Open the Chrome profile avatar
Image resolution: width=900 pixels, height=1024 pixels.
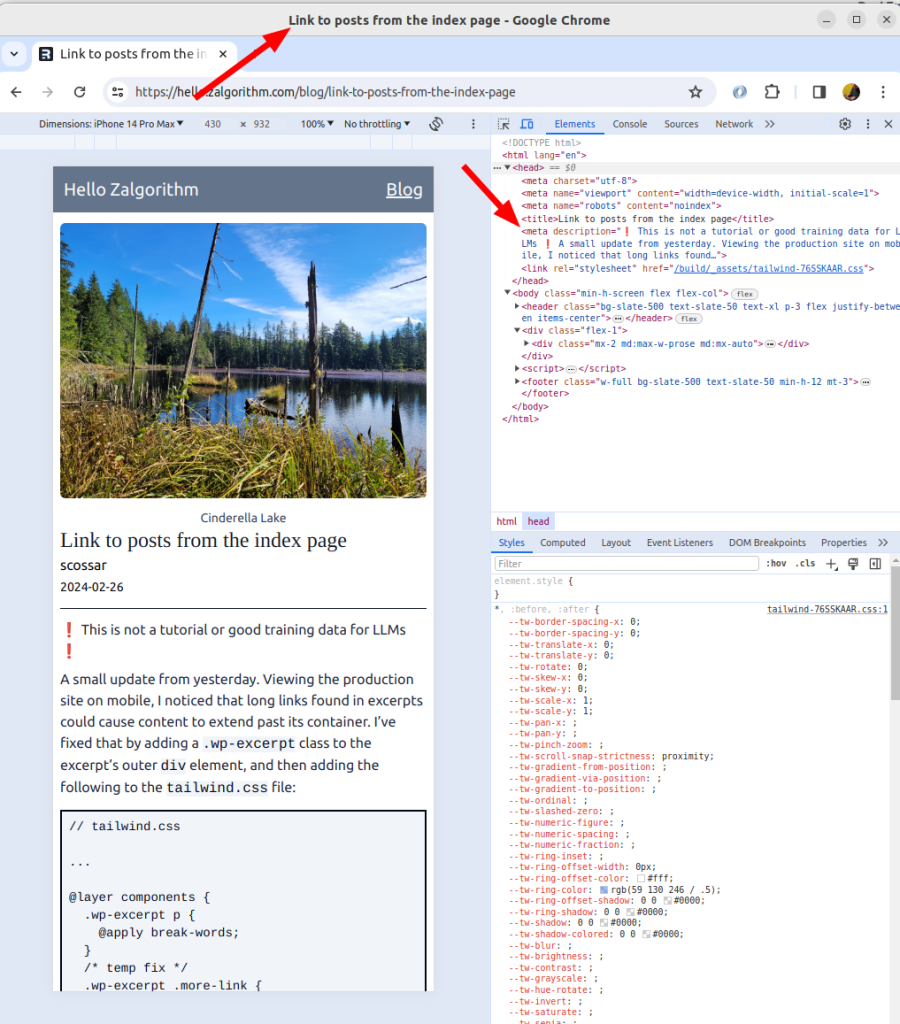point(851,92)
